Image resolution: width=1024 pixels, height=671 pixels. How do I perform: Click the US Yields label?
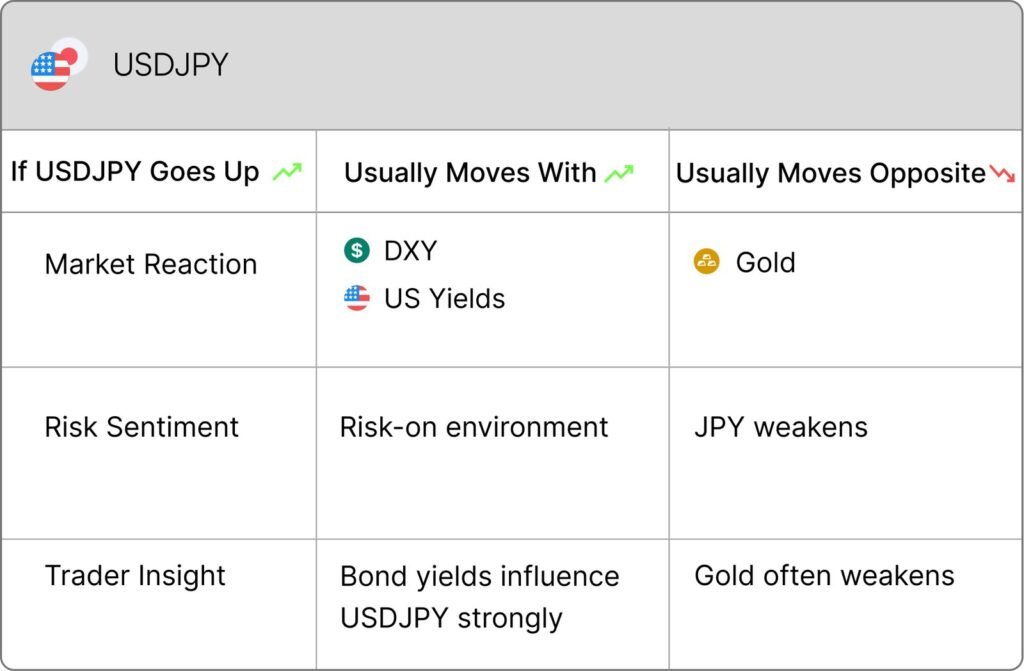click(444, 299)
